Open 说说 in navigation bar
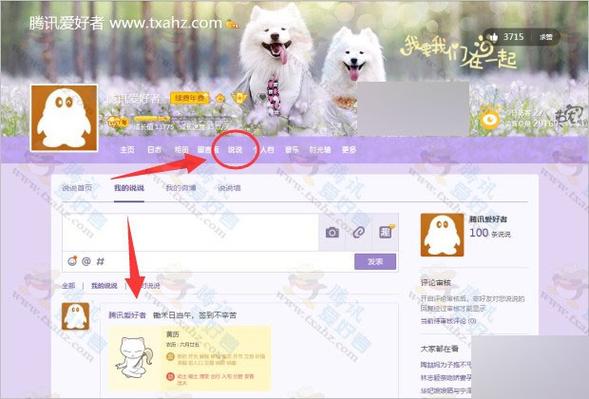Image resolution: width=589 pixels, height=399 pixels. (235, 150)
